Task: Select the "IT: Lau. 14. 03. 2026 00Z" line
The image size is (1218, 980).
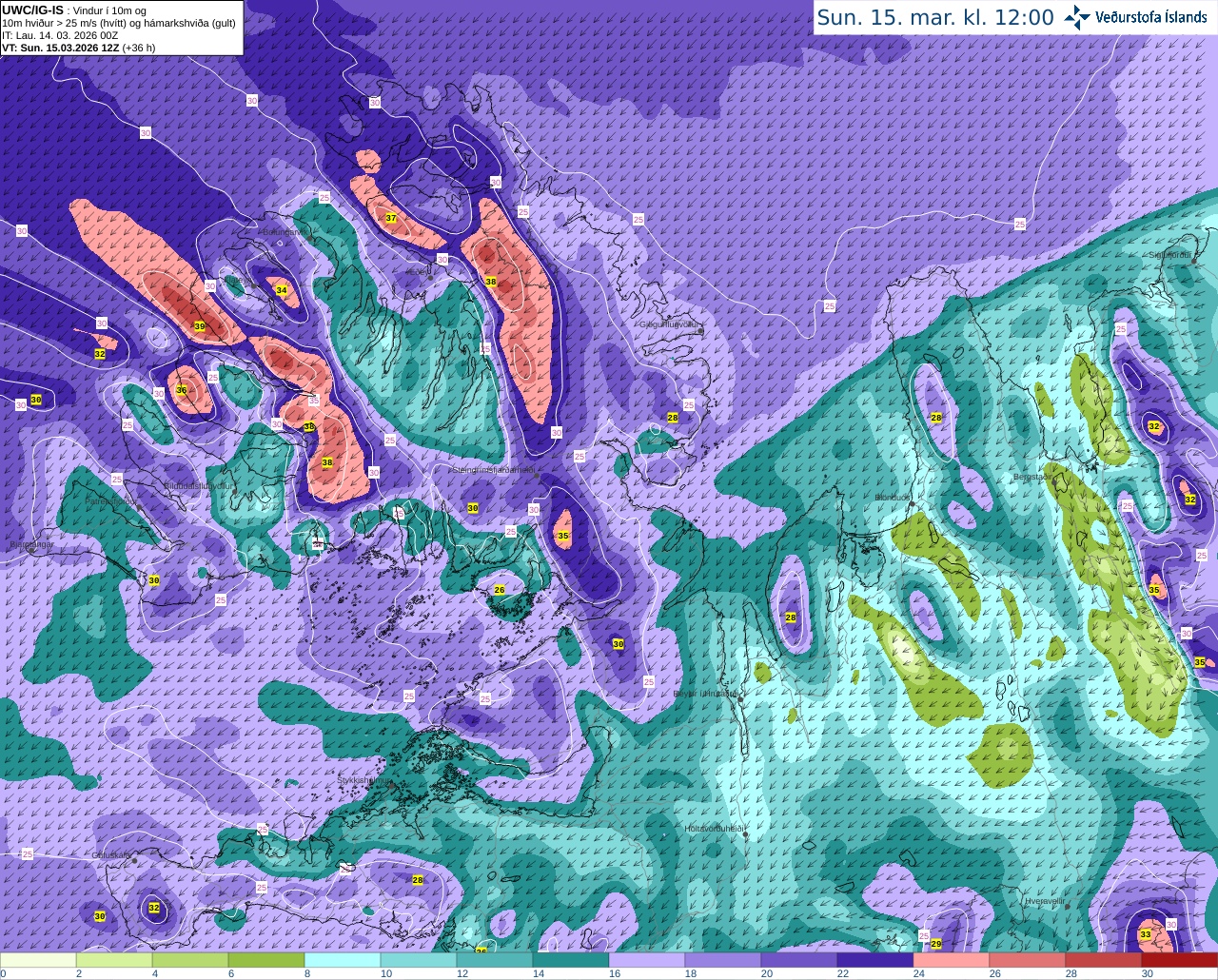Action: [x=60, y=35]
